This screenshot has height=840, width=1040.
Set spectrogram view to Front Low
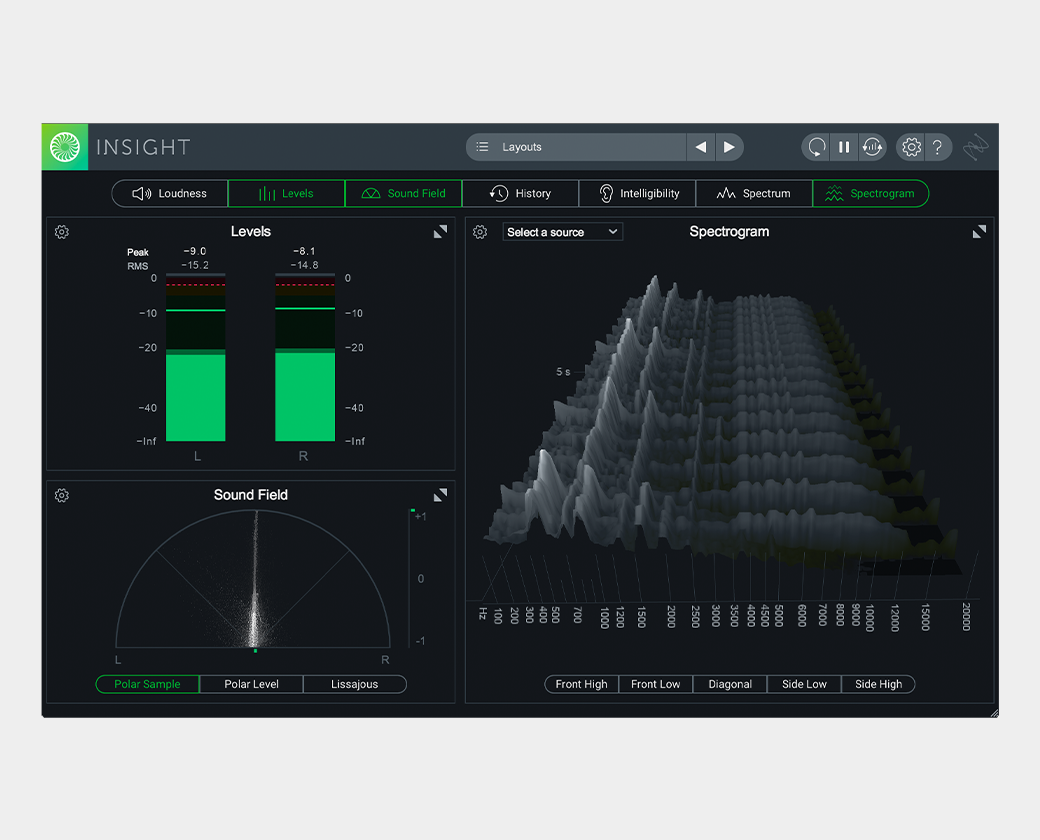pos(655,684)
